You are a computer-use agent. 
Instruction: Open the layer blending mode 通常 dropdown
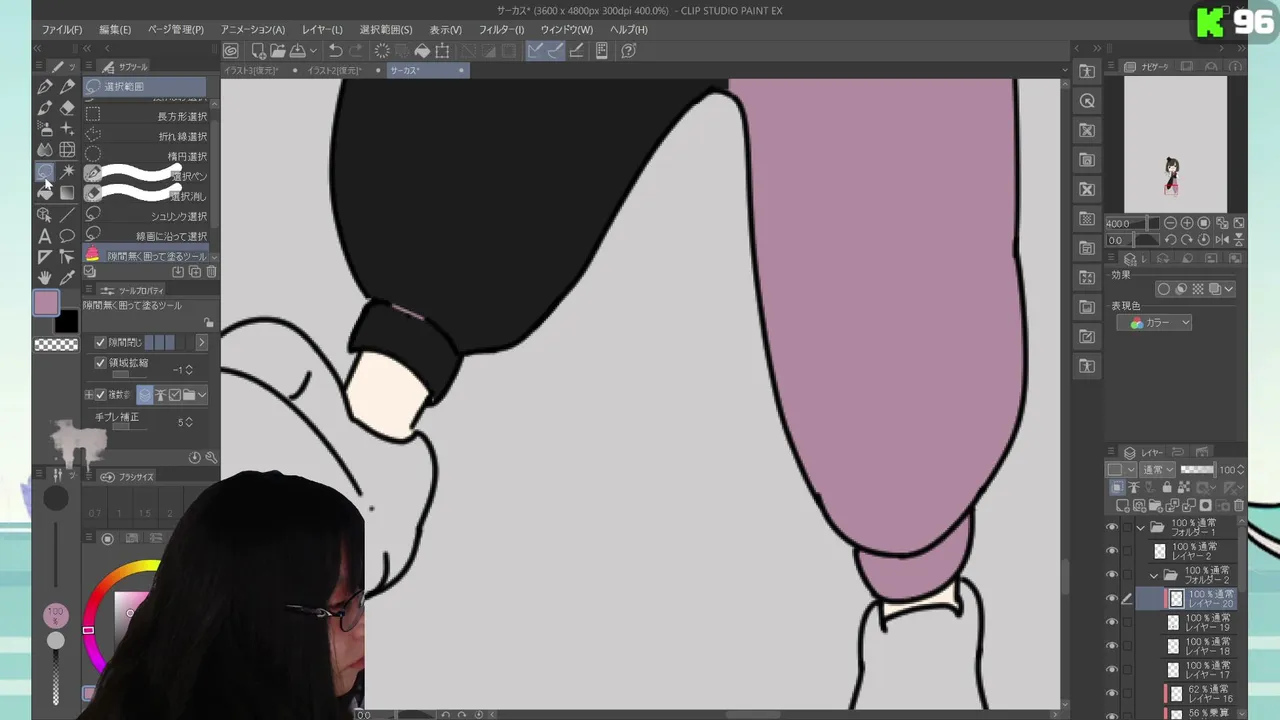[x=1158, y=470]
